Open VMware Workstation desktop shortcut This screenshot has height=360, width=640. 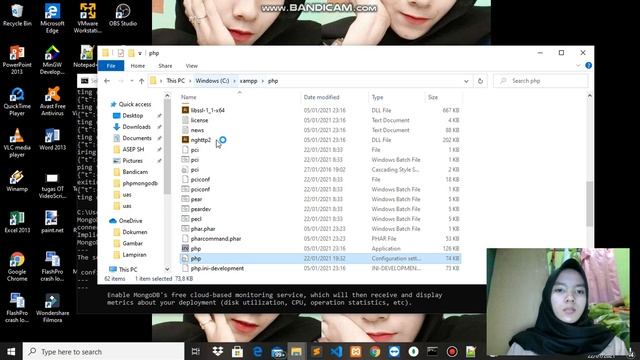click(x=87, y=18)
